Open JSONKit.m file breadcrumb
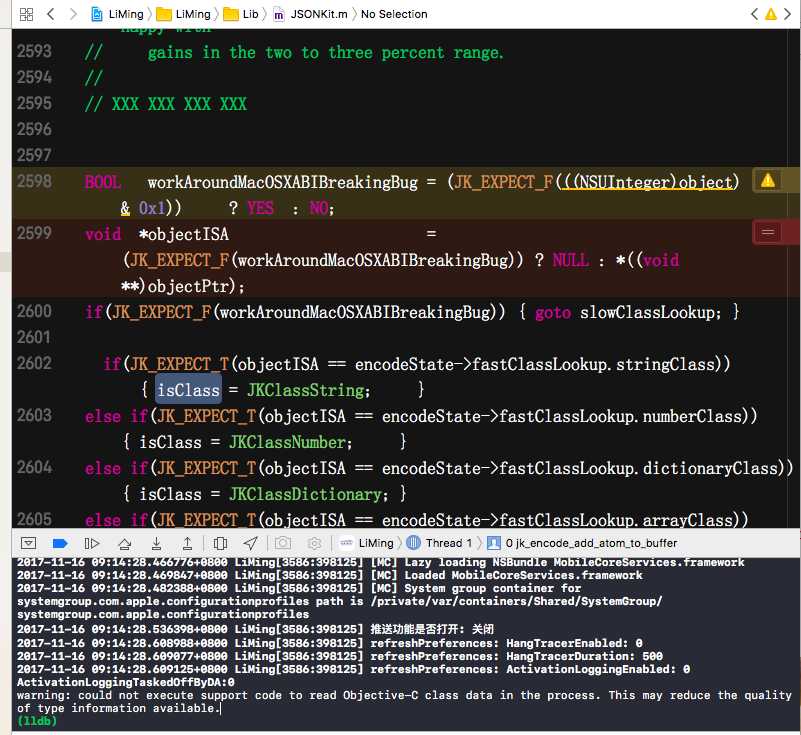This screenshot has width=801, height=735. pos(310,14)
